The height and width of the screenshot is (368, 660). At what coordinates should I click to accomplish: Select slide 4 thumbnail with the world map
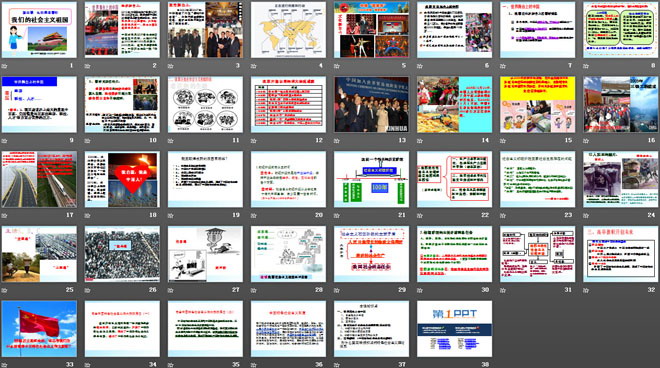(x=288, y=30)
